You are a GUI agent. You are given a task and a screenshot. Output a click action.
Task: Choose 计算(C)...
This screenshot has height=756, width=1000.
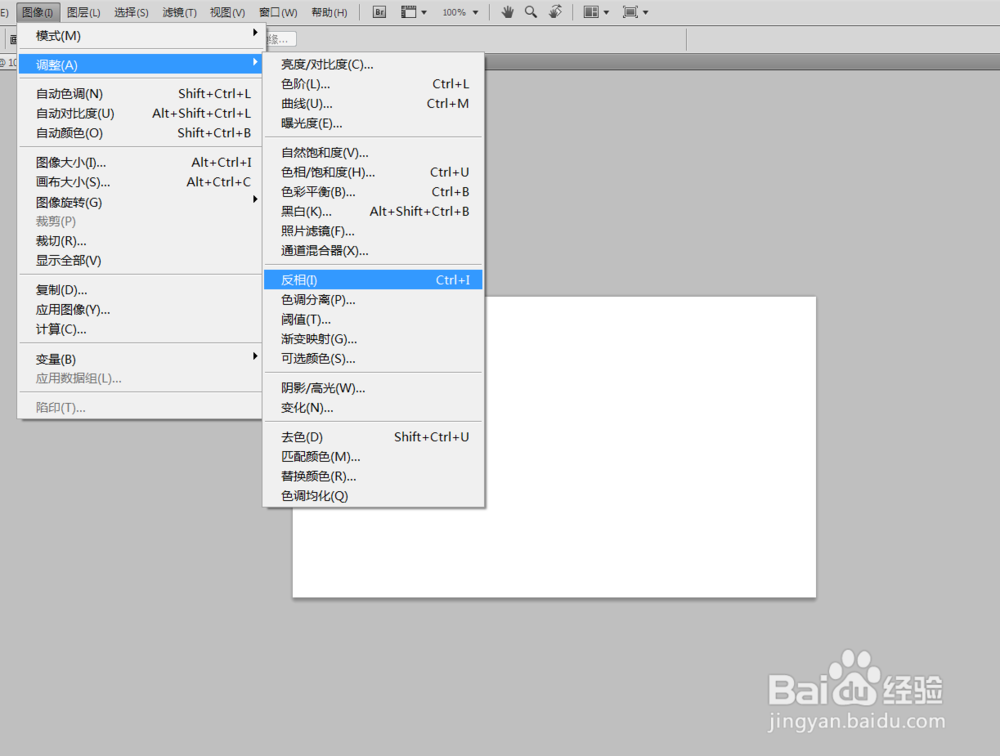140,330
